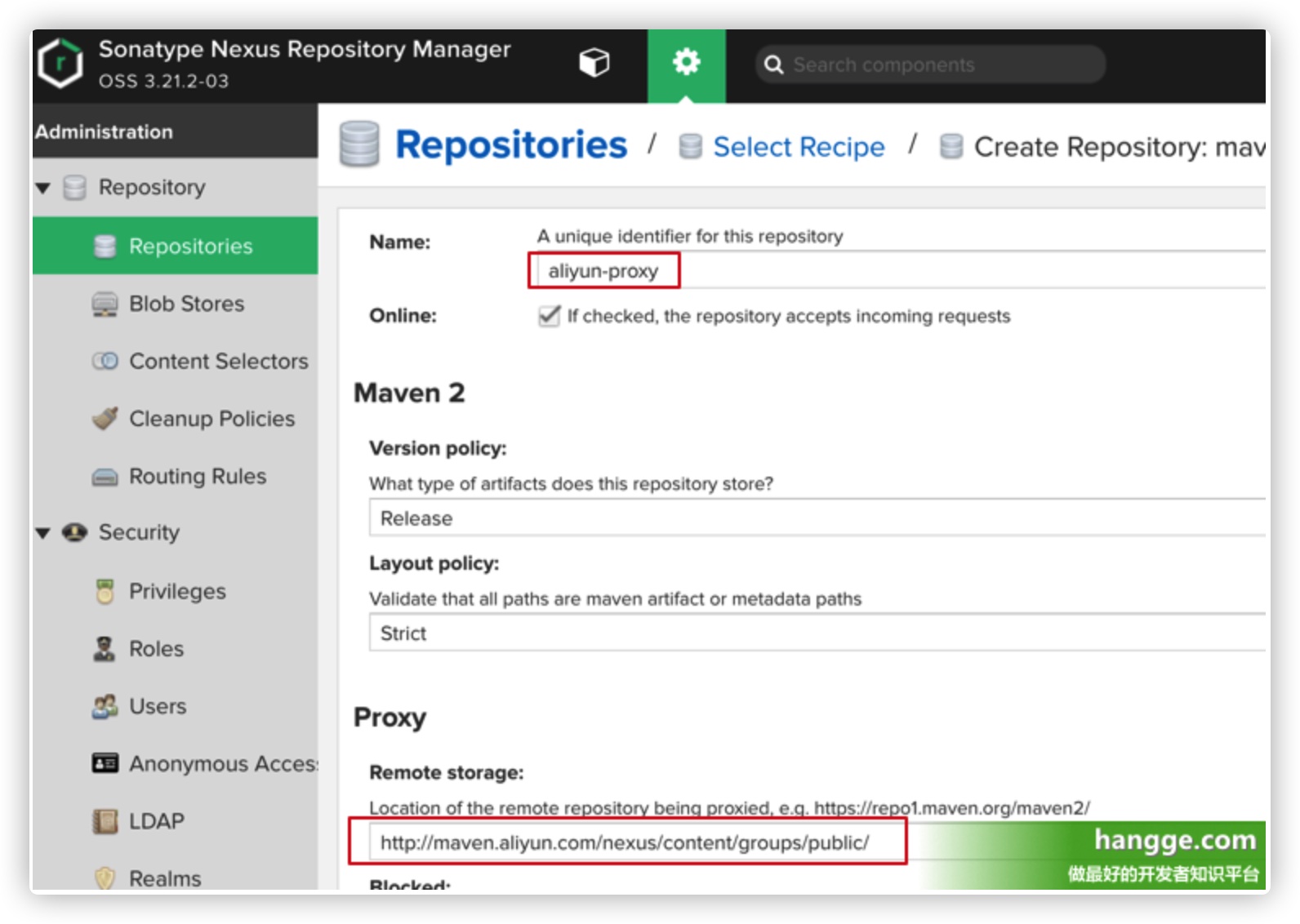This screenshot has height=924, width=1300.
Task: Edit the Name field with aliyun-proxy
Action: point(901,270)
